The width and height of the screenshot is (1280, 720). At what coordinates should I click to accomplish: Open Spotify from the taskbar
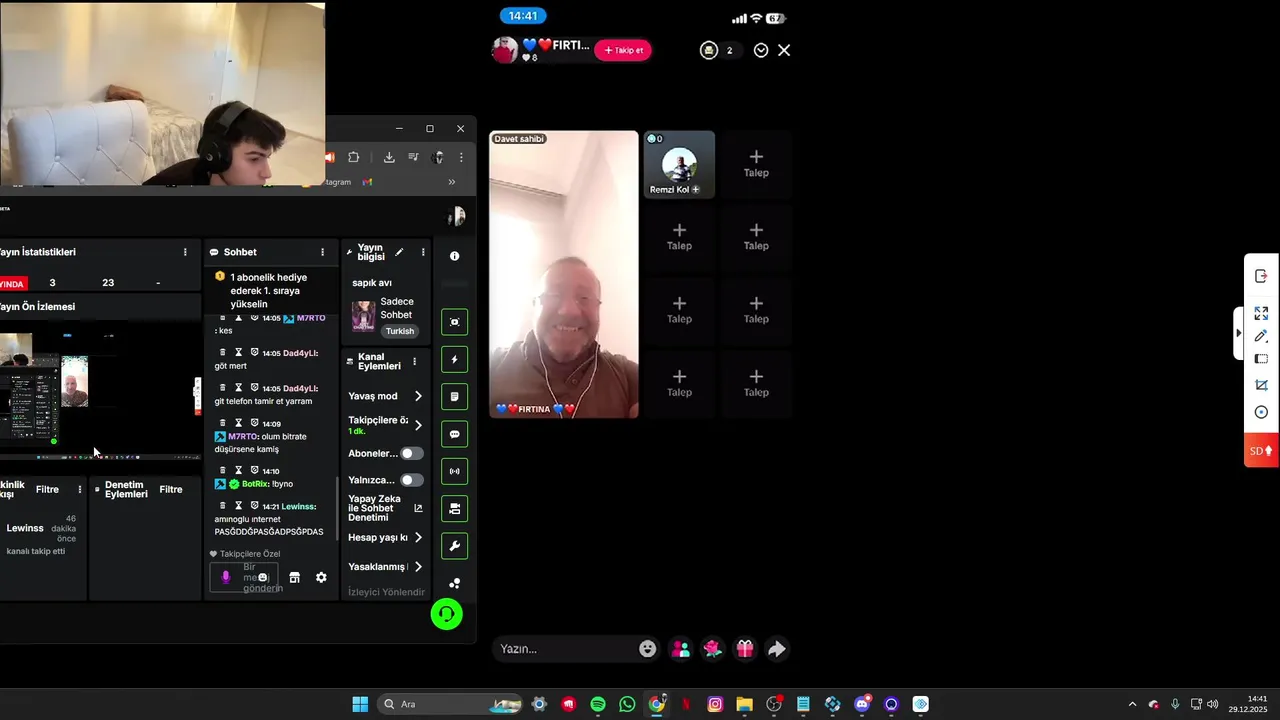tap(598, 704)
